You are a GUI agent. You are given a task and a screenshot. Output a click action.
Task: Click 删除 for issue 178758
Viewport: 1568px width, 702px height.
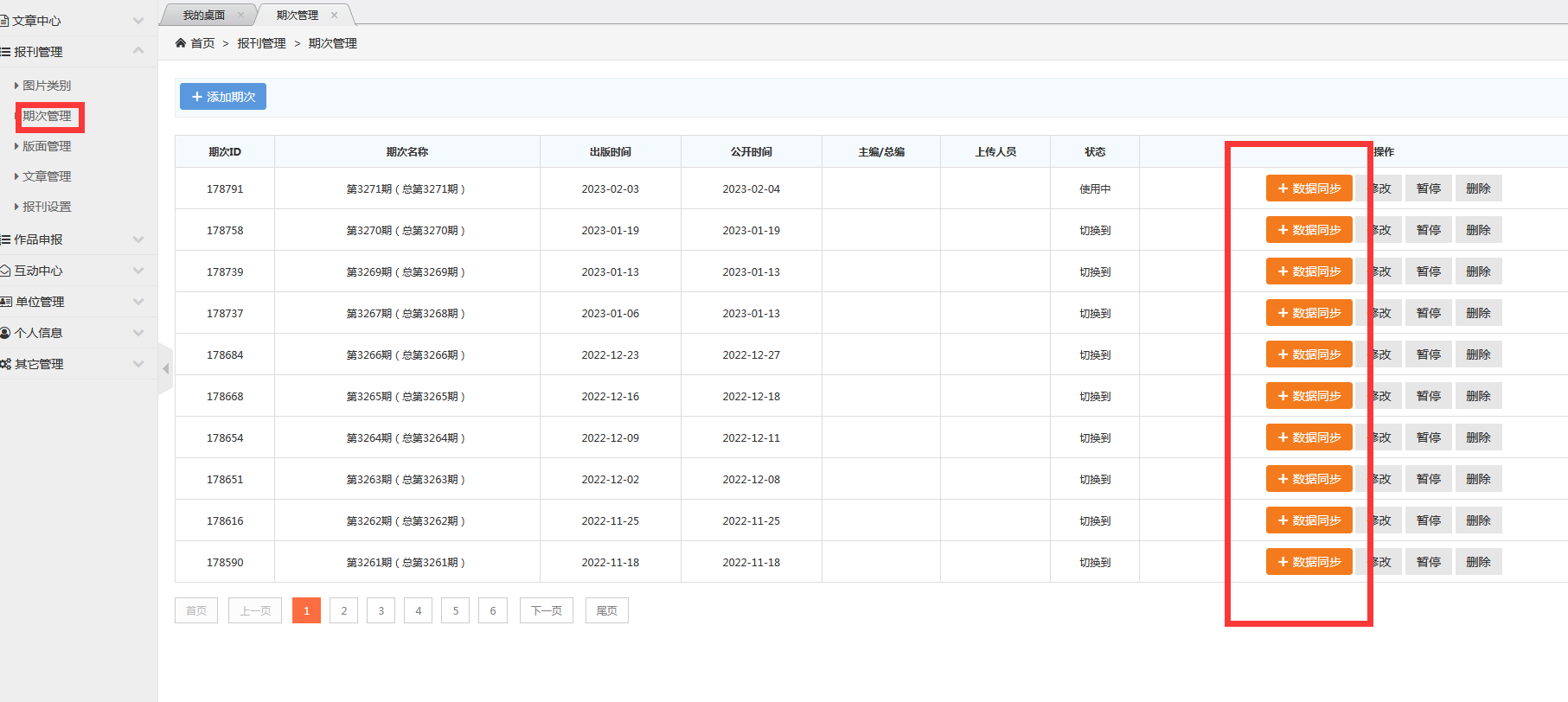point(1479,230)
